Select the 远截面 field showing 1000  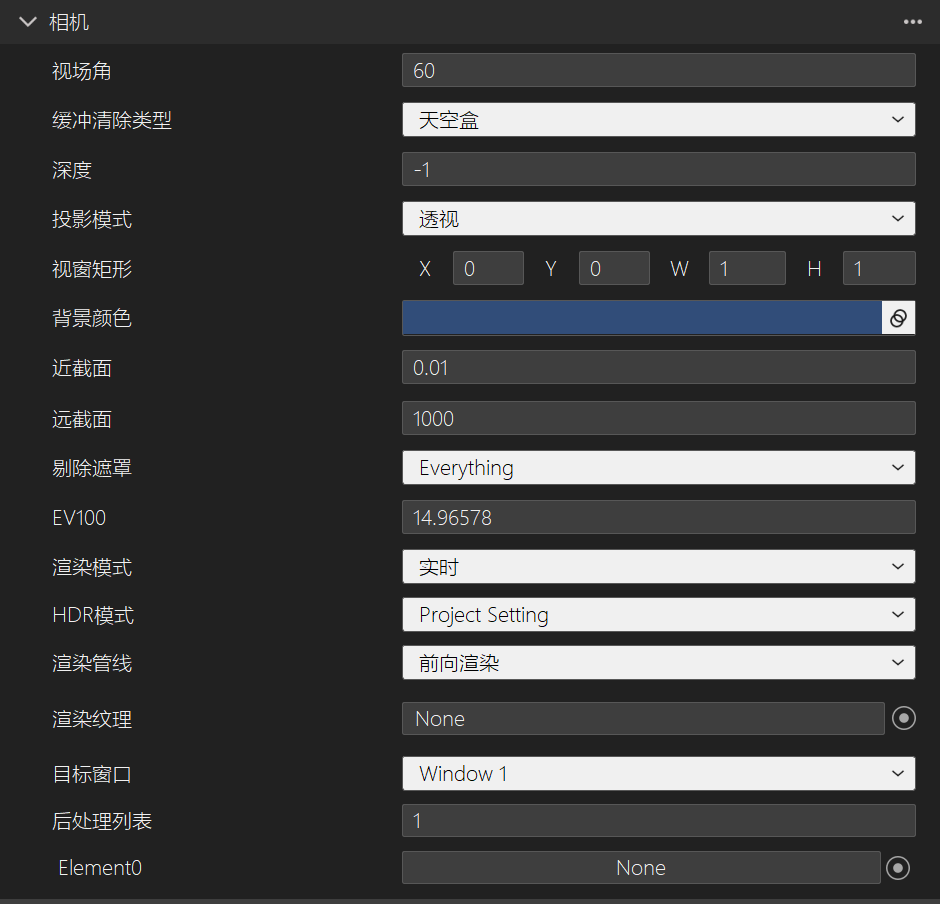pyautogui.click(x=658, y=418)
